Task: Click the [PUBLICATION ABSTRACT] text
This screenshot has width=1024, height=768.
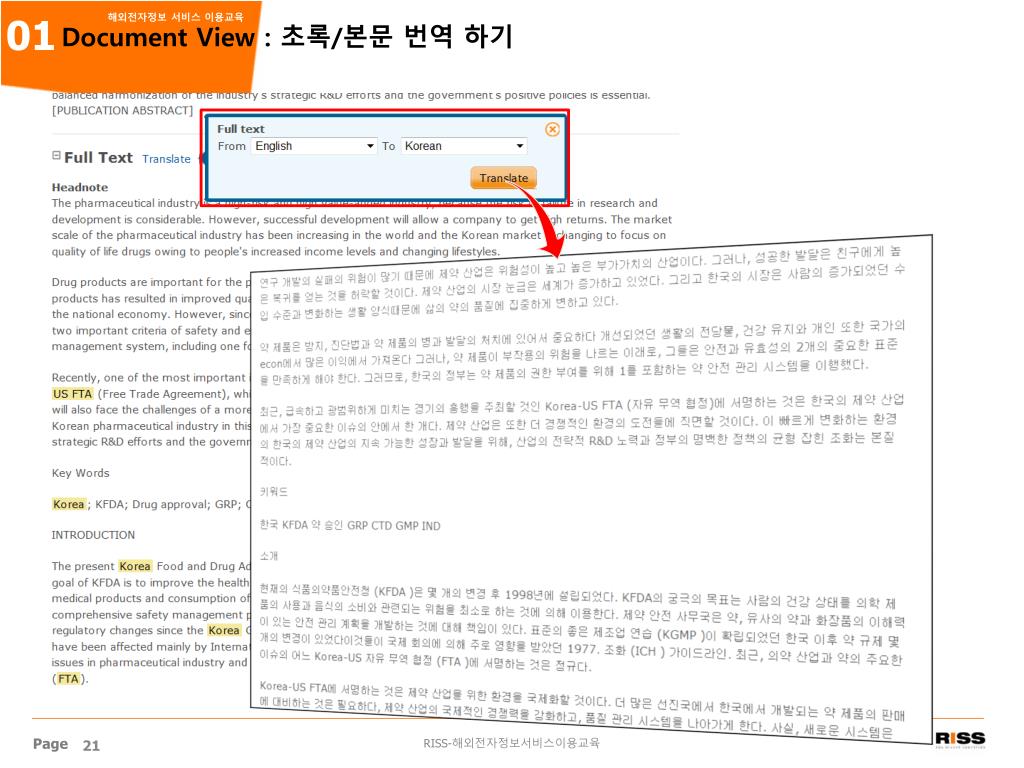Action: tap(123, 110)
